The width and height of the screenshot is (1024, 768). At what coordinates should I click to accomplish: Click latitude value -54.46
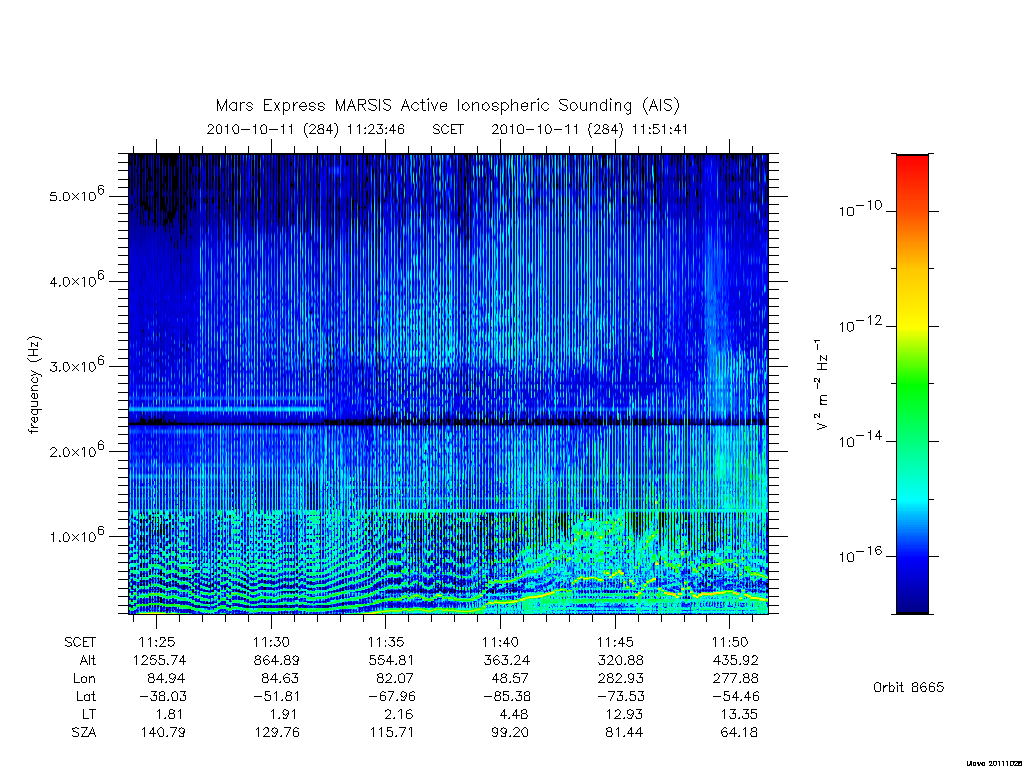(735, 696)
